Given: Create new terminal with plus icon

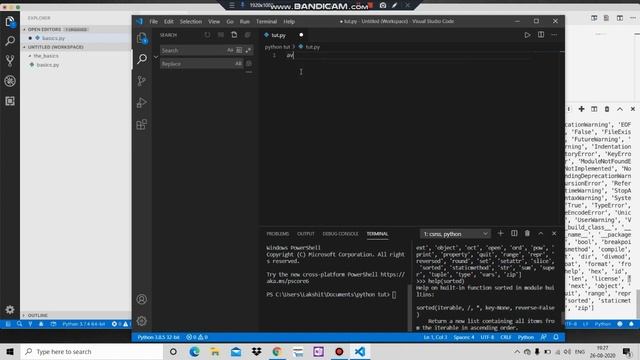Looking at the screenshot, I should (x=500, y=233).
